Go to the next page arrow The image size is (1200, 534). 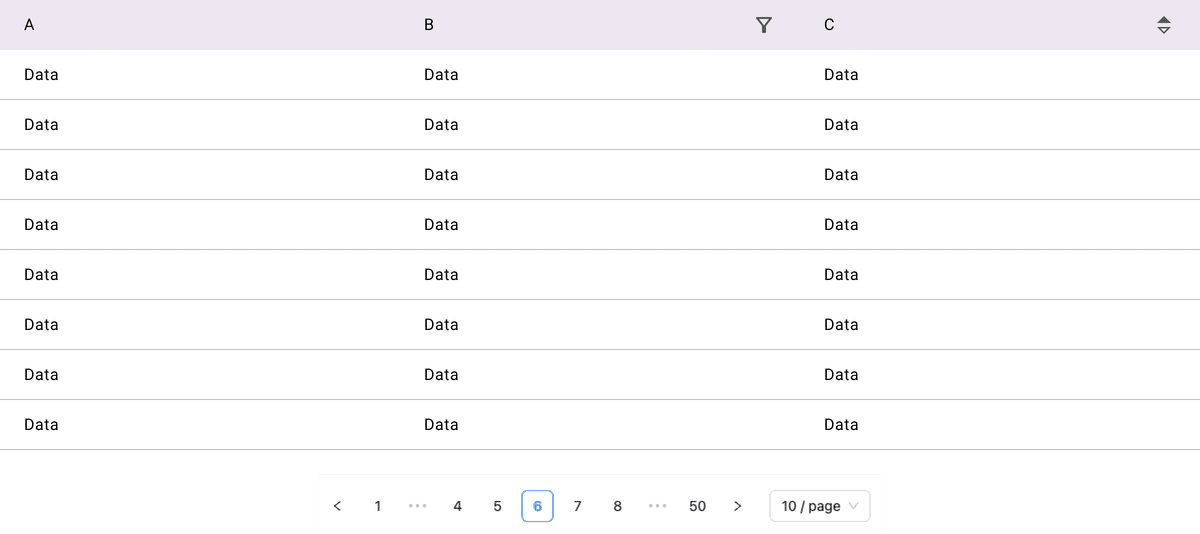pos(738,506)
